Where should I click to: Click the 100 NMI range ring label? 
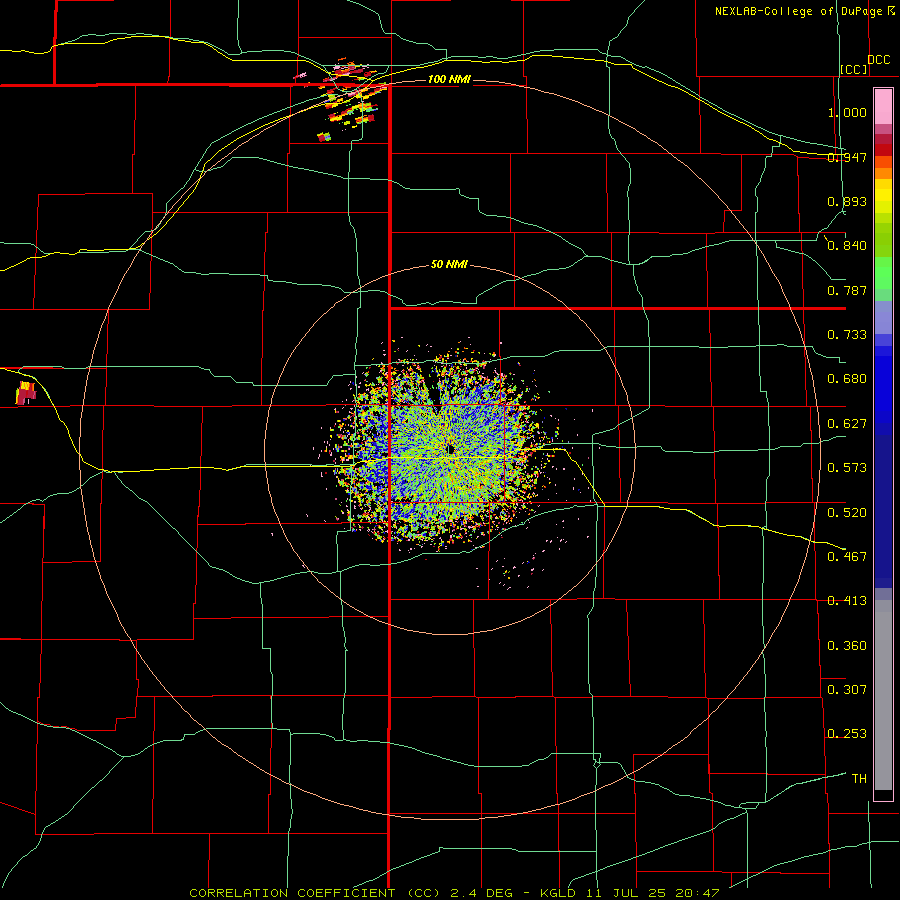(x=449, y=79)
